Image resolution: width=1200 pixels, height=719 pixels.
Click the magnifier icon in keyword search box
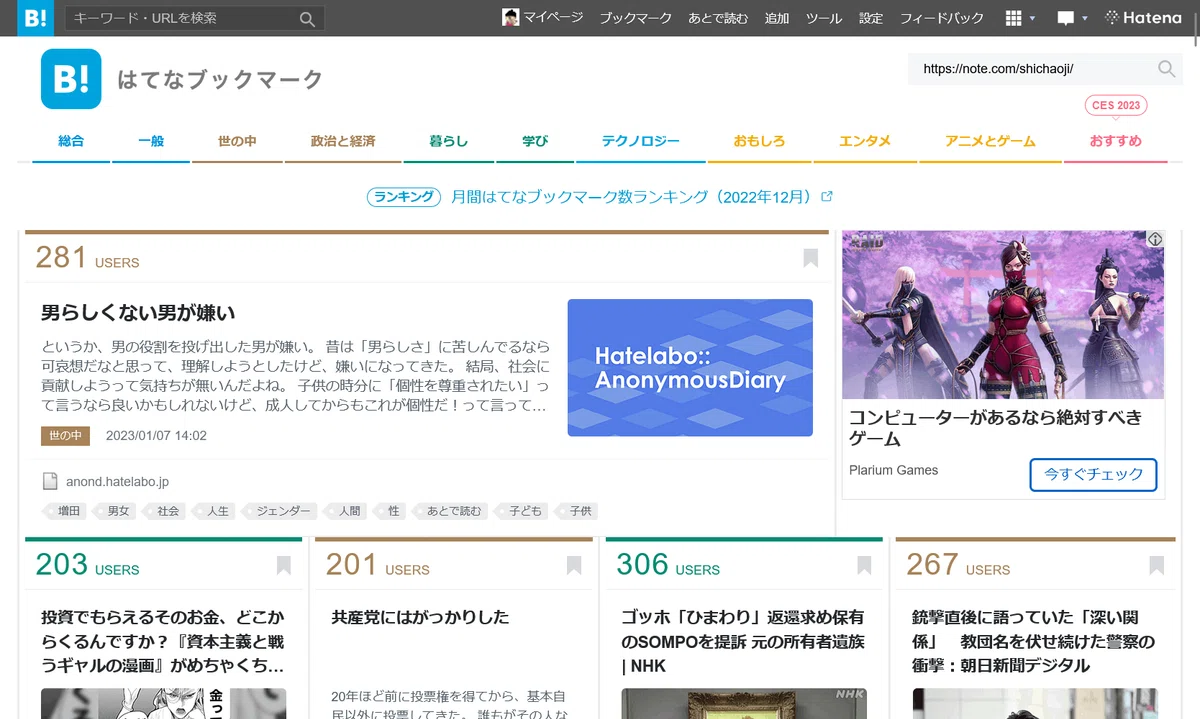coord(307,19)
